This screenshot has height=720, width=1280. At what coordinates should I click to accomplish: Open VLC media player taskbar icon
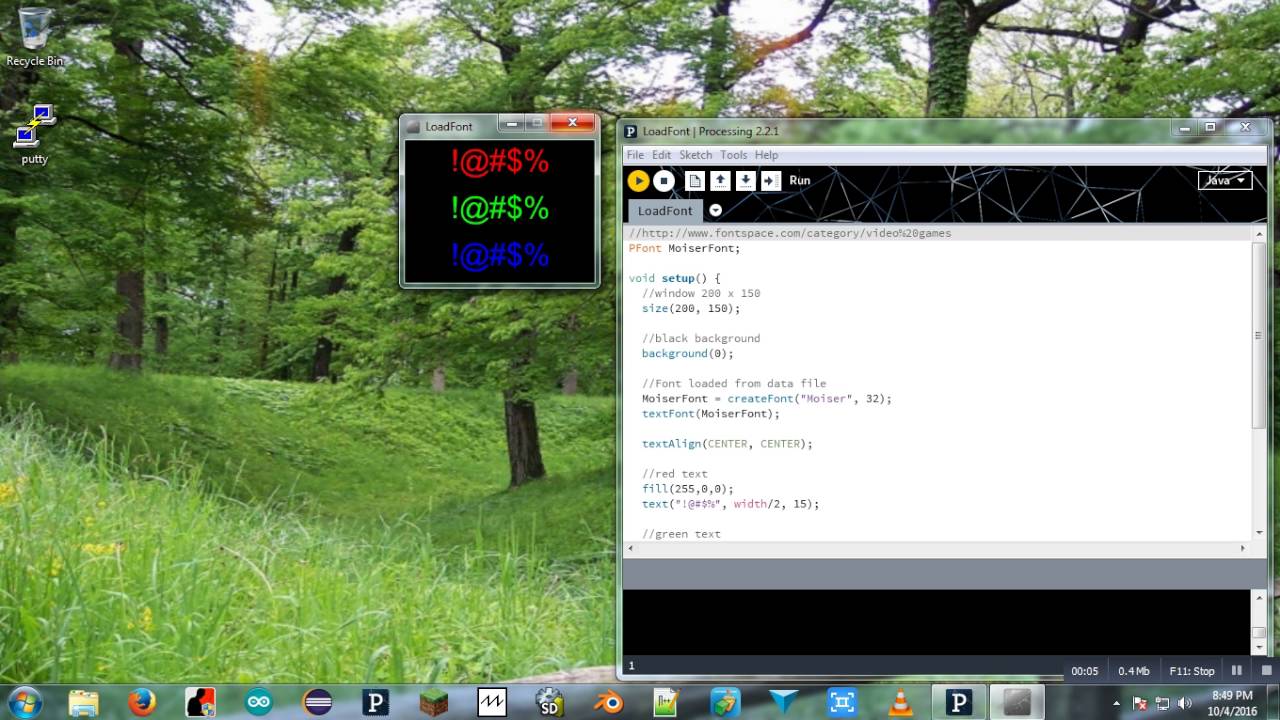pyautogui.click(x=900, y=702)
